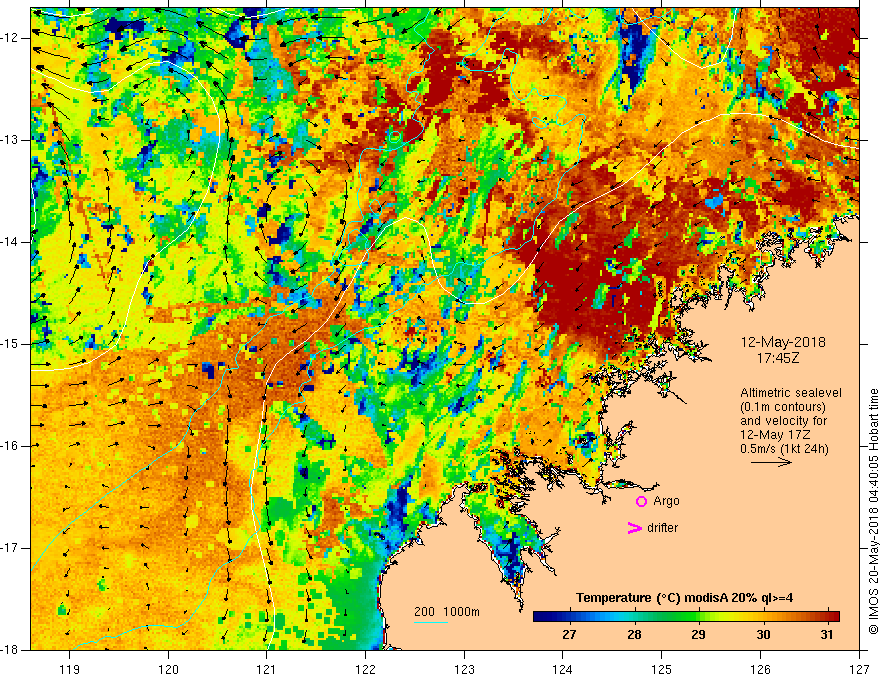Click the latitude axis label -17
Screen dimensions: 880x680
(x=11, y=548)
